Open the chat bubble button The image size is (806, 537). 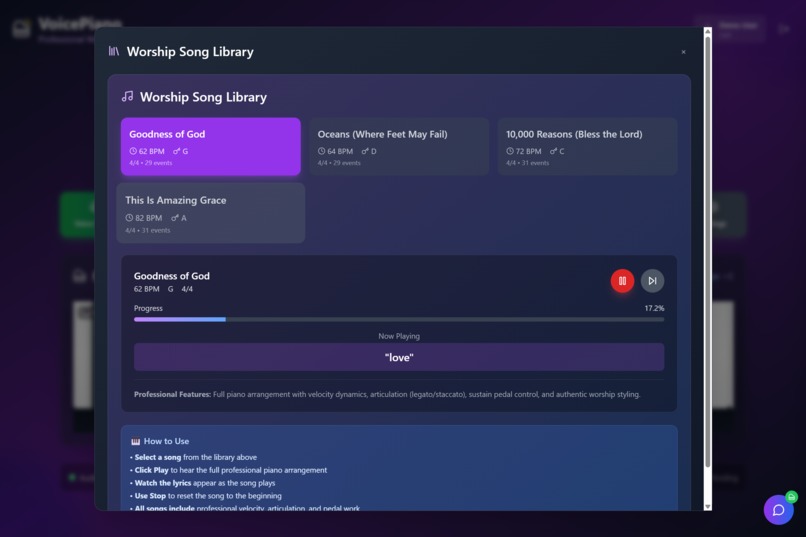point(778,510)
